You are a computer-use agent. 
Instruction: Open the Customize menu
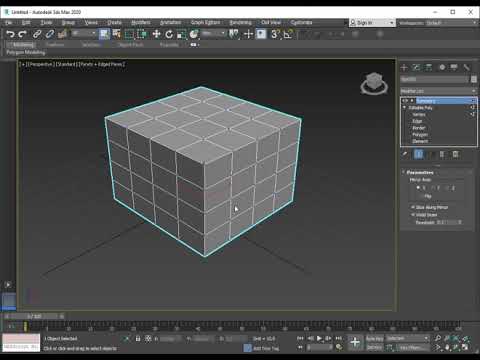(x=301, y=22)
